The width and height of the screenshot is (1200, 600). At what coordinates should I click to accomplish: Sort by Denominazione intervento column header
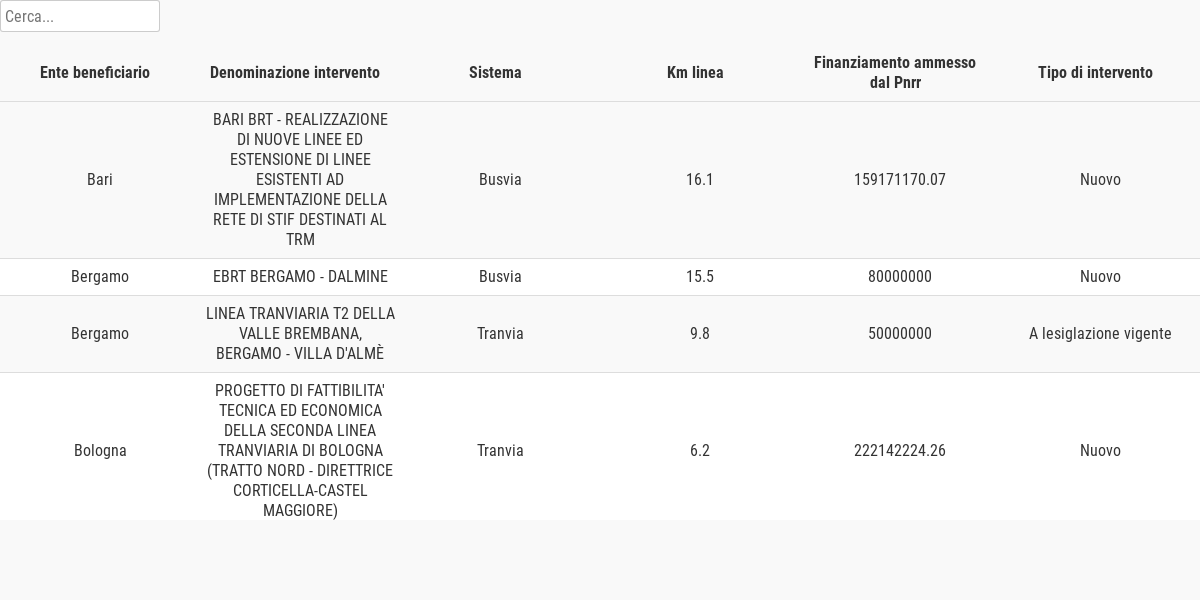tap(295, 72)
